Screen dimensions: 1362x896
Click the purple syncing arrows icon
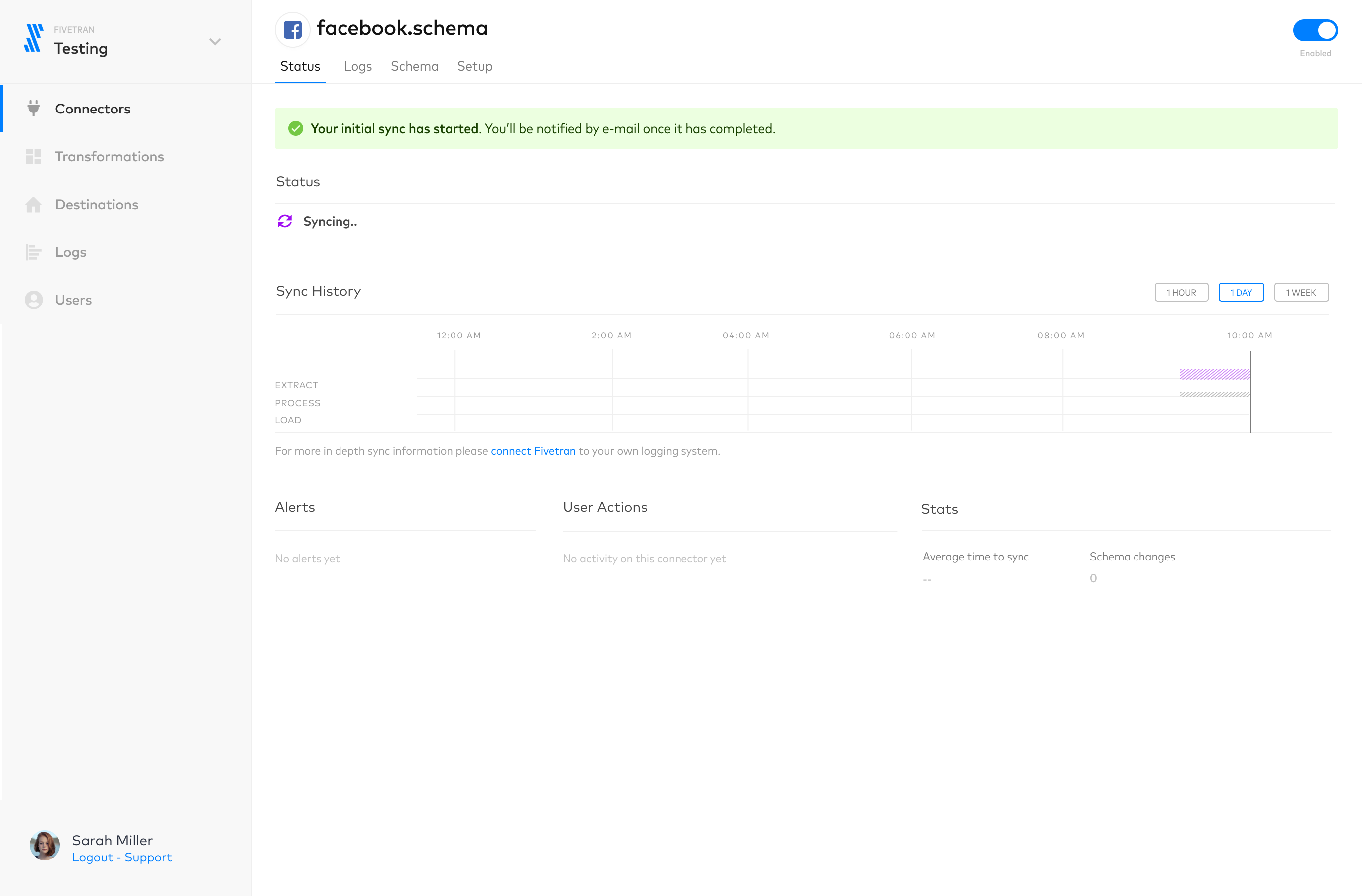tap(285, 222)
